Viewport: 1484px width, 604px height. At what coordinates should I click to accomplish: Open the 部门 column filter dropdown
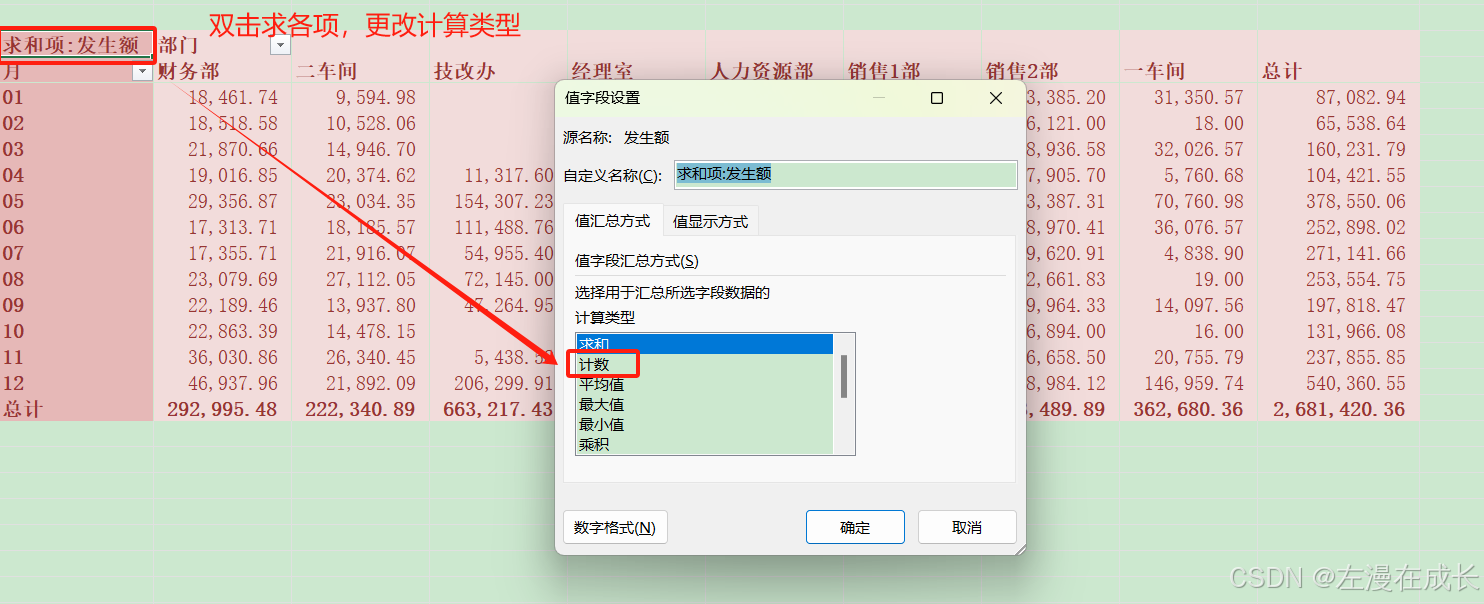[x=281, y=46]
